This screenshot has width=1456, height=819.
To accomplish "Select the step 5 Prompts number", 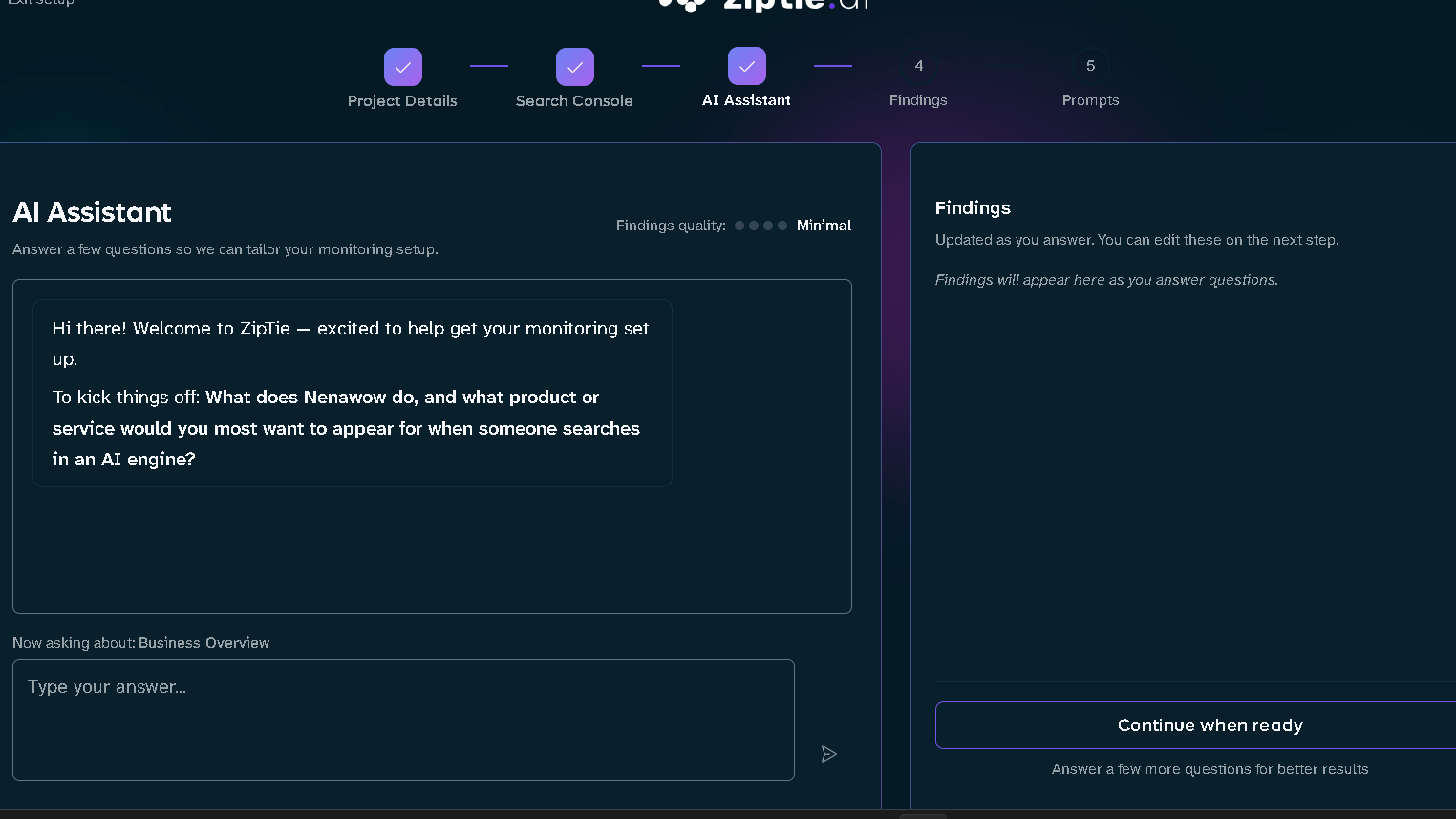I will coord(1090,66).
